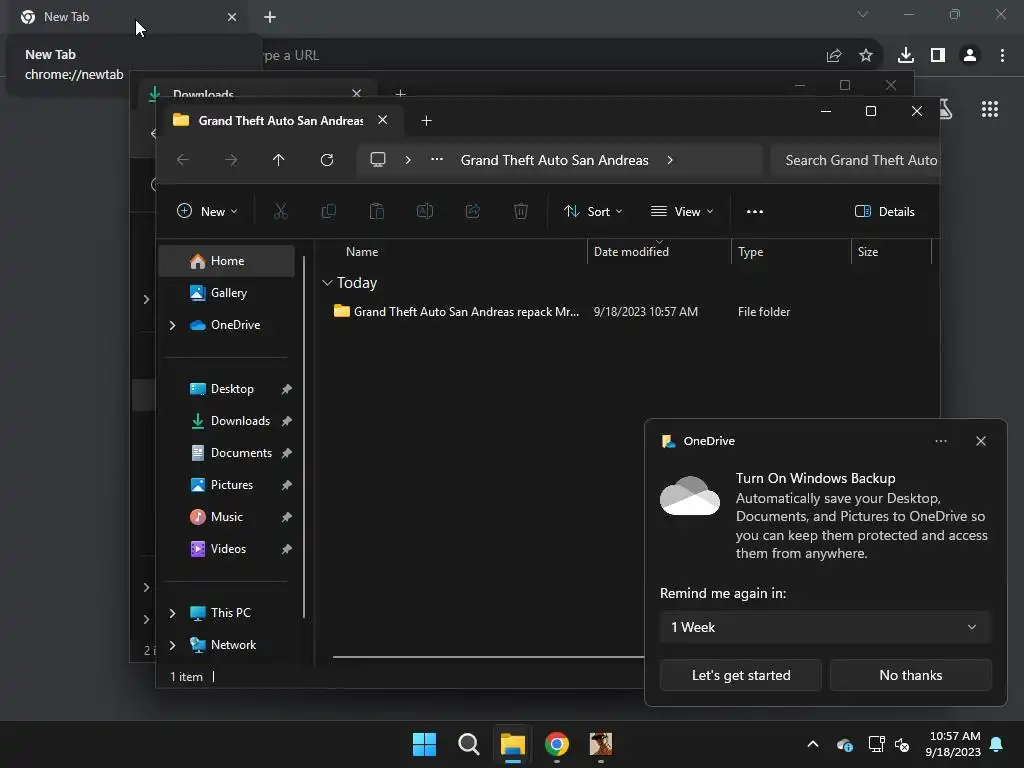Expand OneDrive in navigation pane

pyautogui.click(x=172, y=325)
